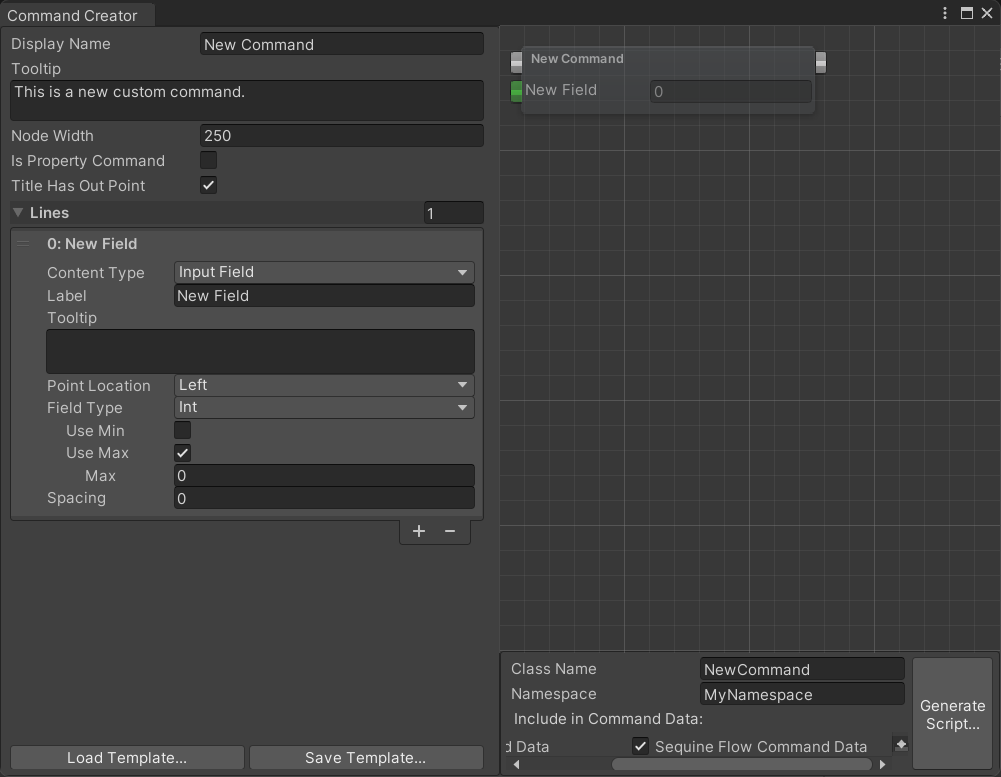Click the left in-point socket of the New Command node

tap(516, 62)
